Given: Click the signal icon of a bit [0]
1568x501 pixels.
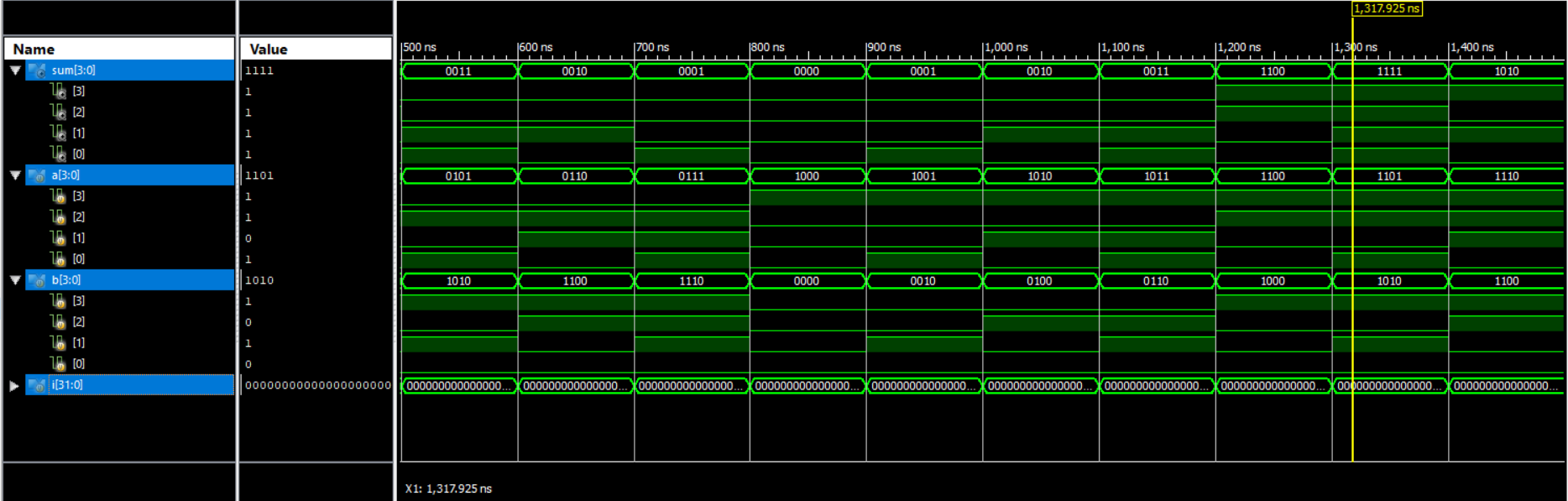Looking at the screenshot, I should click(x=58, y=259).
